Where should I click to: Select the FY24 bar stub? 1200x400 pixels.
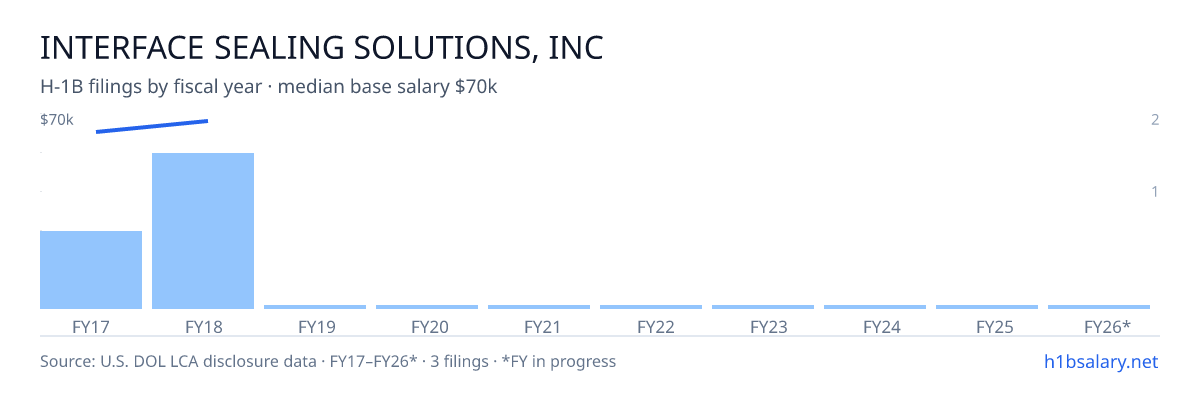click(875, 307)
